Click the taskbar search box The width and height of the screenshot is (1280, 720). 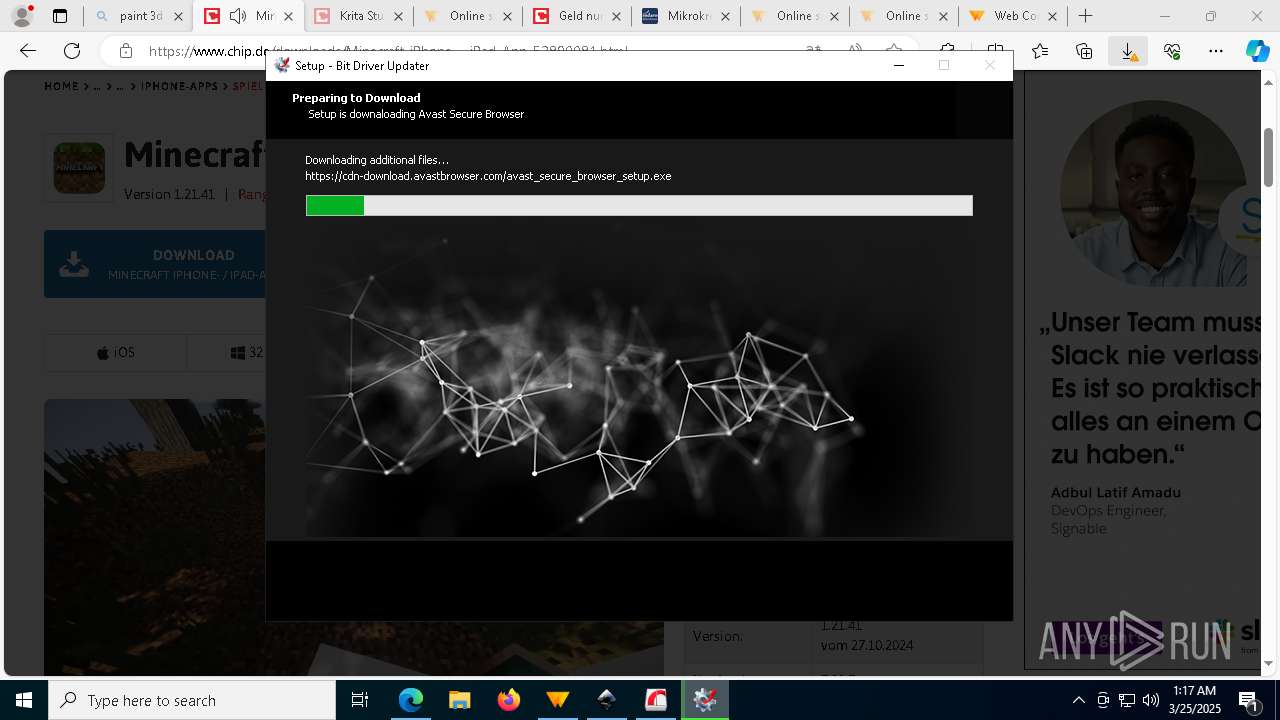coord(192,700)
